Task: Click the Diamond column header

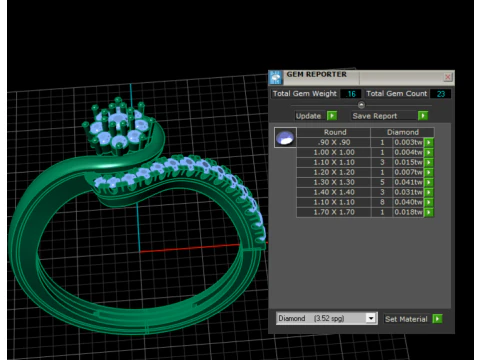Action: tap(402, 132)
